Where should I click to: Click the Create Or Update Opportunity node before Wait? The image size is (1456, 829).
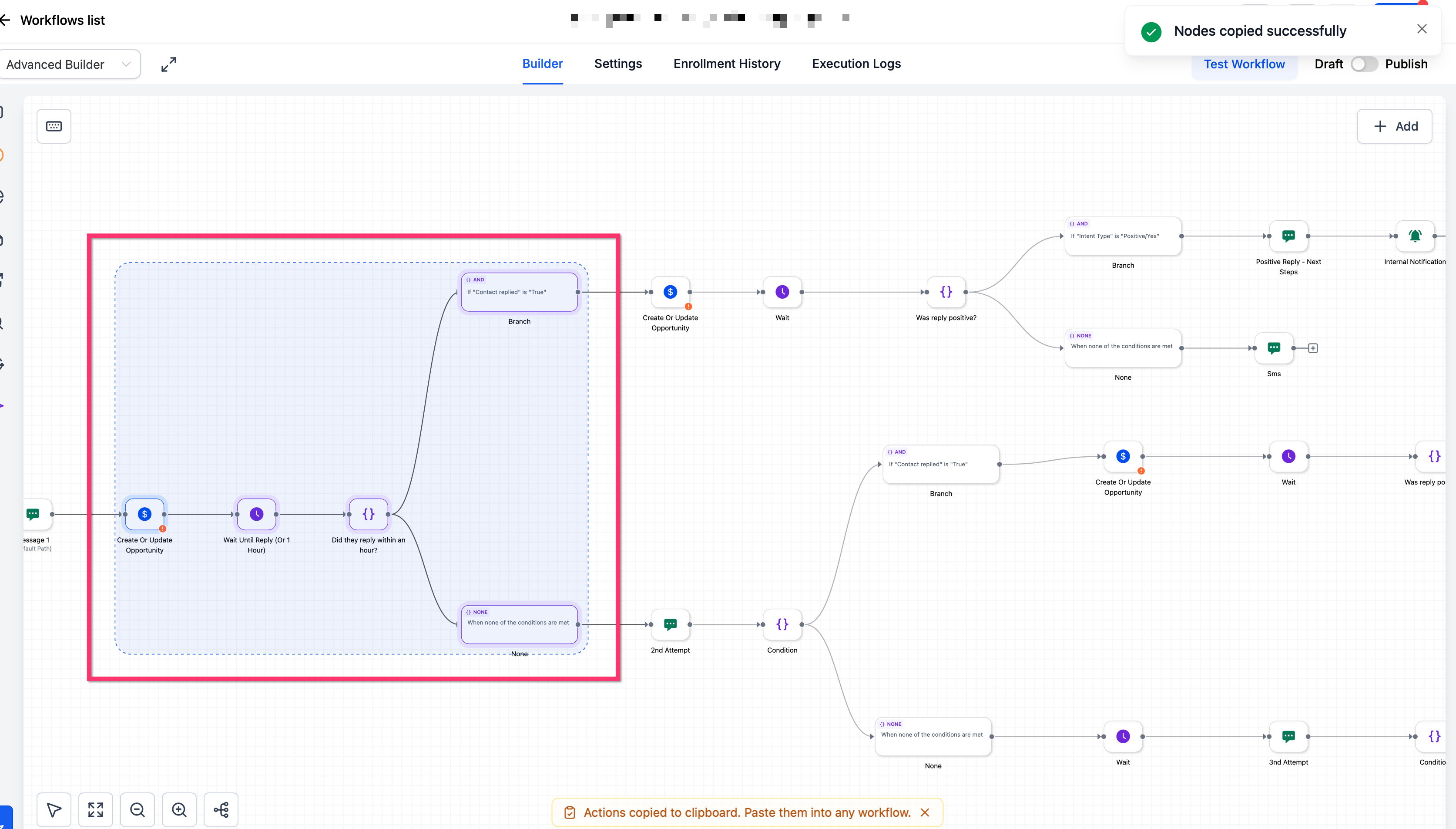(670, 292)
